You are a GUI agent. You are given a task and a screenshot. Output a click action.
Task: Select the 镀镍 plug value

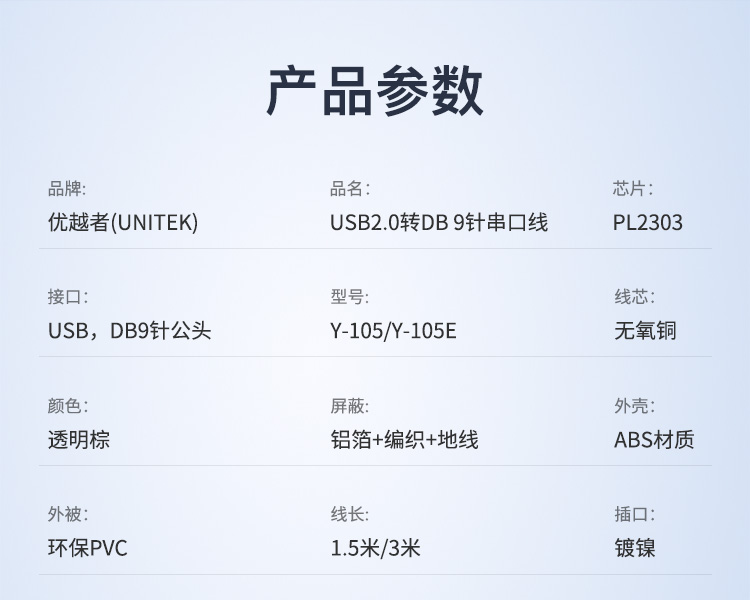point(635,548)
